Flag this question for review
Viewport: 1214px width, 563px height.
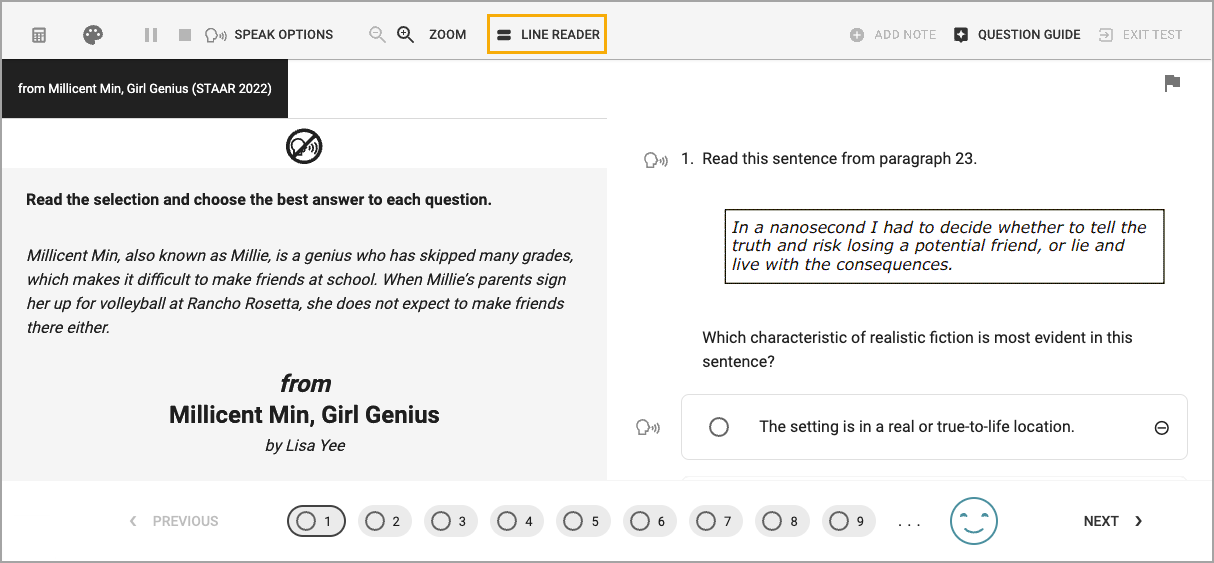click(1173, 84)
